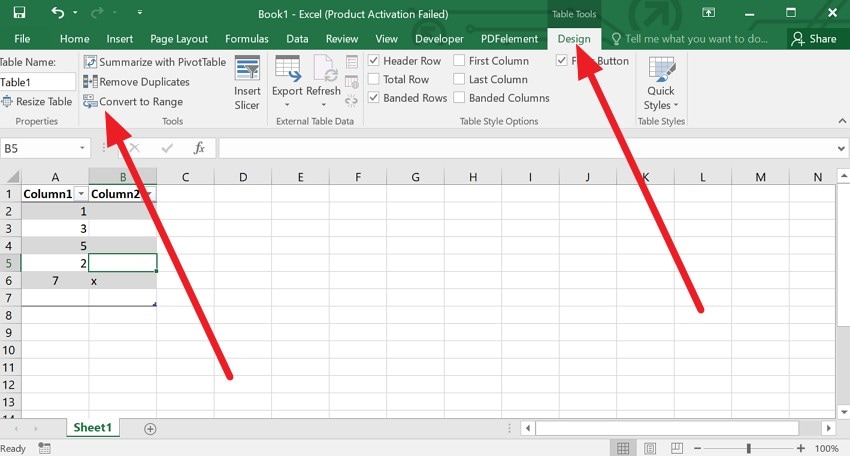Open the File tab
The width and height of the screenshot is (850, 456).
[22, 39]
